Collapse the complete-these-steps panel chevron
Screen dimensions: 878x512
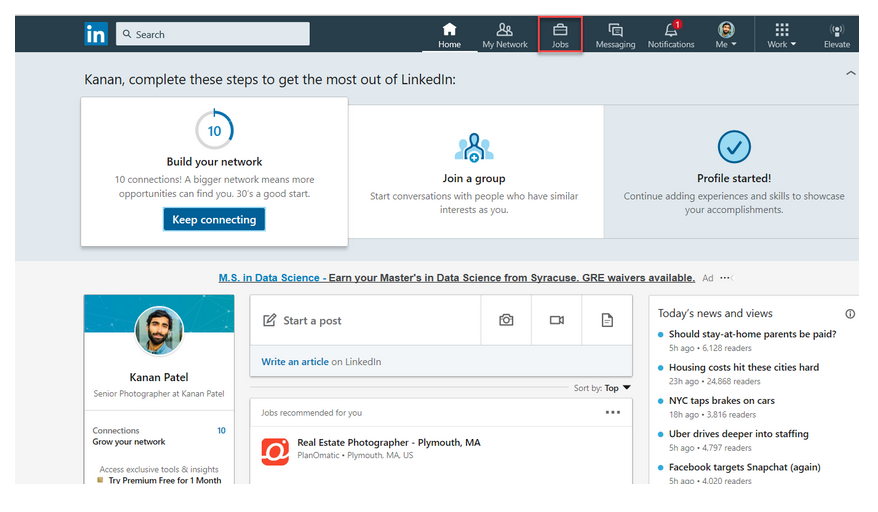(851, 73)
